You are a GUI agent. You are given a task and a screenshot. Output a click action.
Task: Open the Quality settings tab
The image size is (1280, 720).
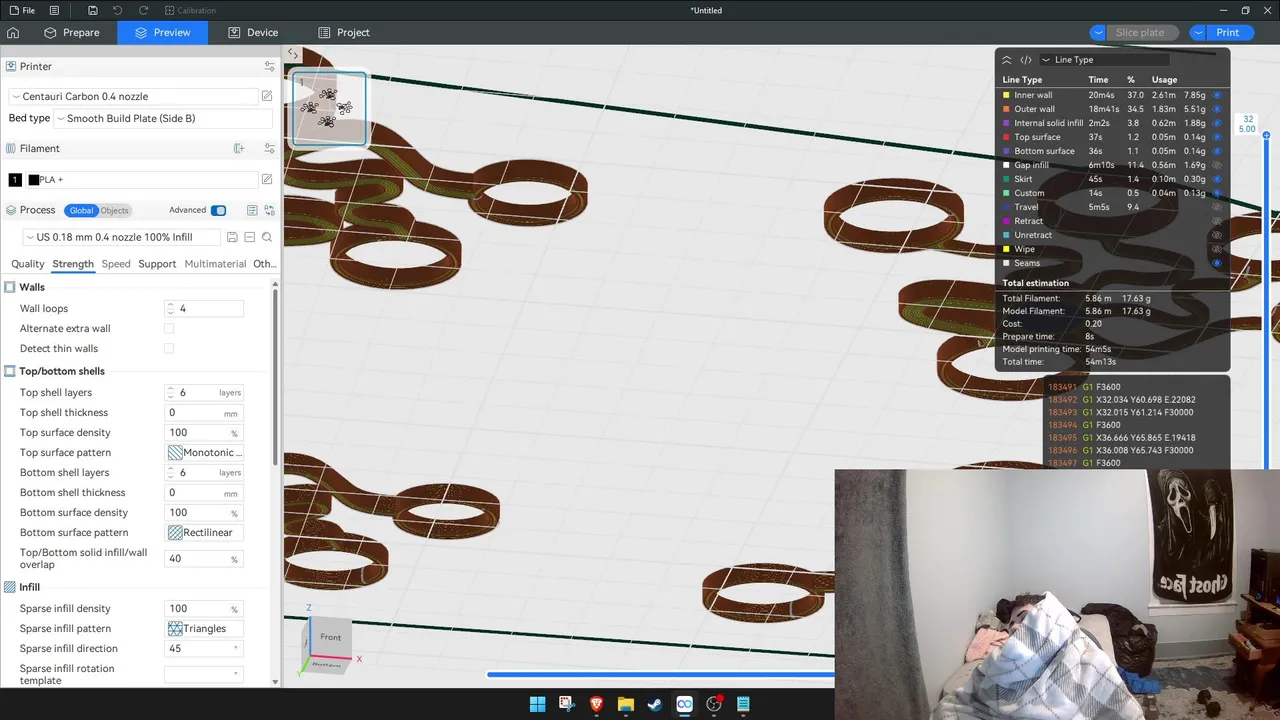pyautogui.click(x=27, y=264)
